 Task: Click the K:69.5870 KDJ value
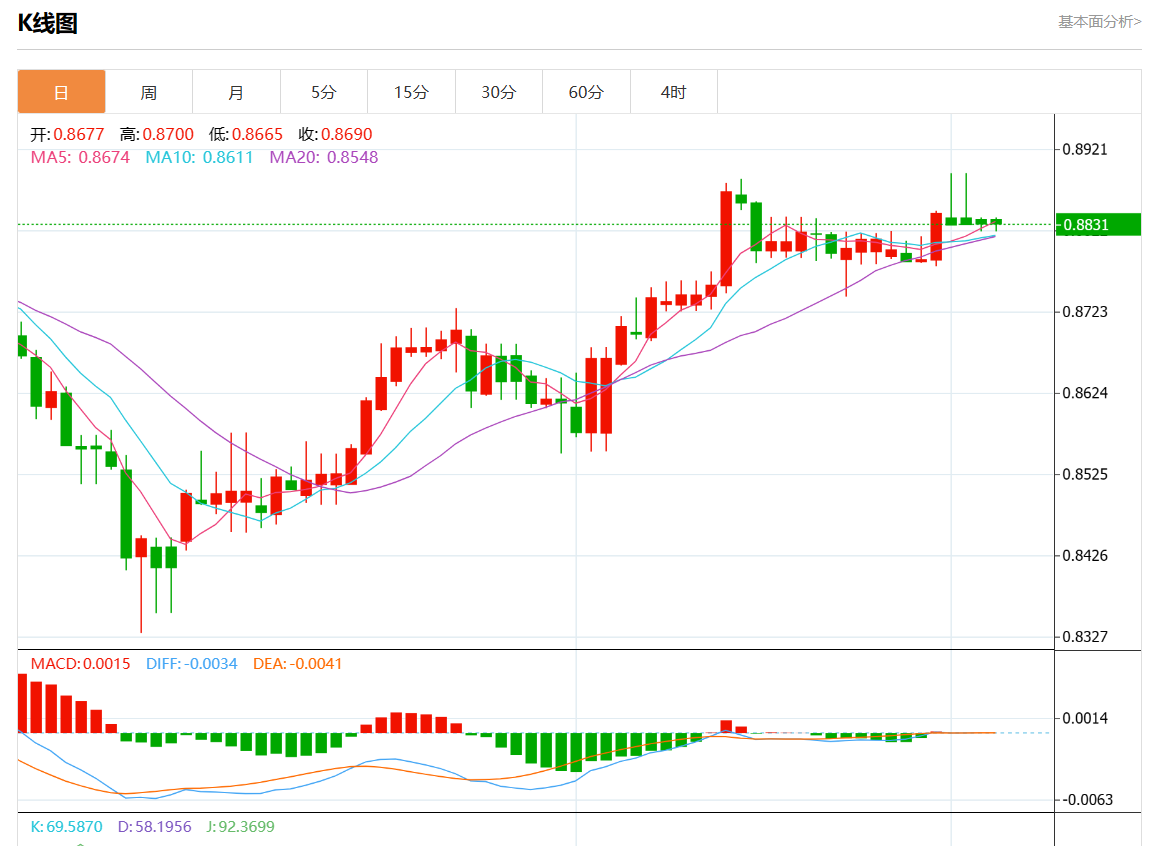pos(67,827)
